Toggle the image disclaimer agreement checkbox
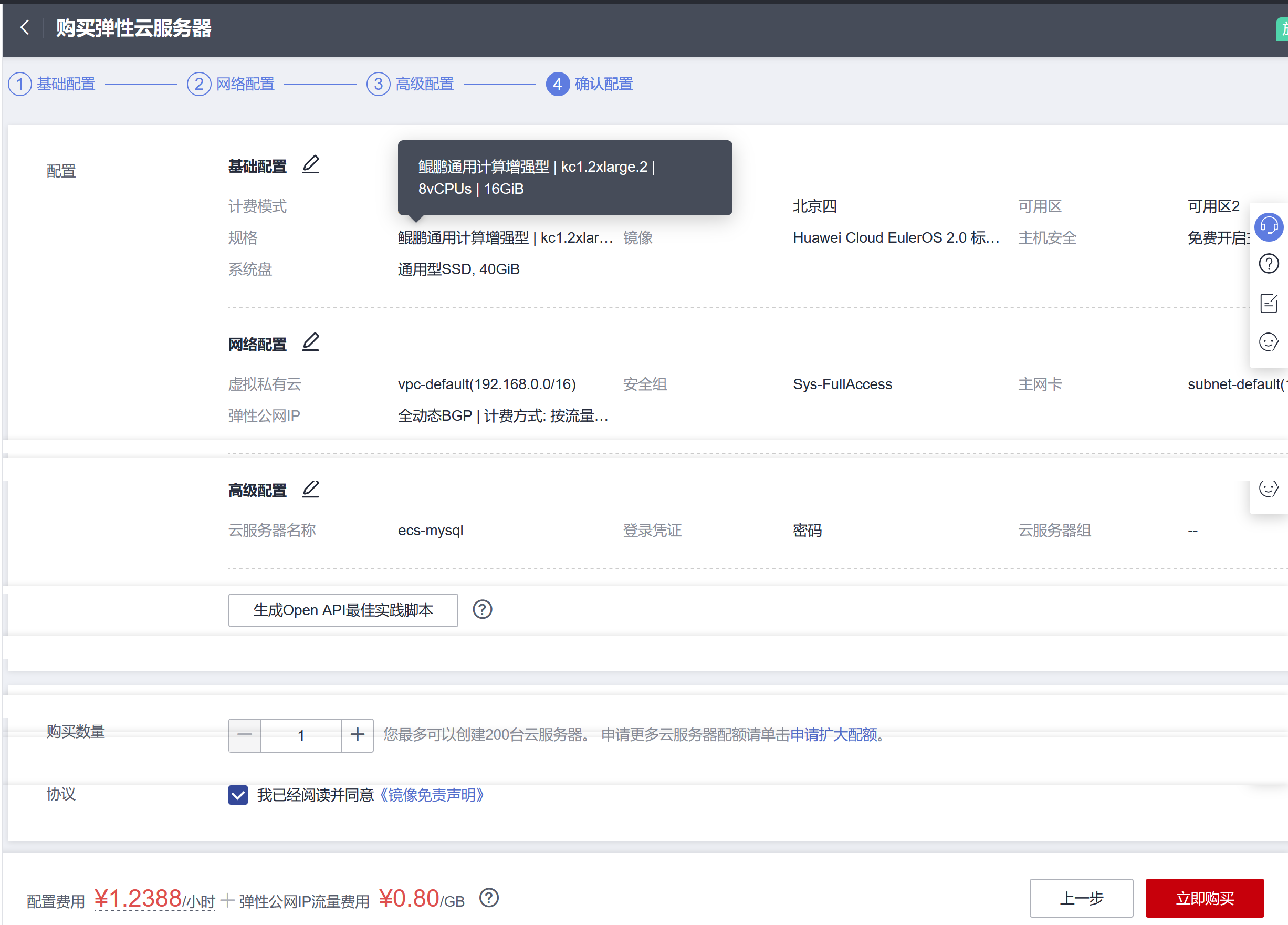 tap(238, 795)
